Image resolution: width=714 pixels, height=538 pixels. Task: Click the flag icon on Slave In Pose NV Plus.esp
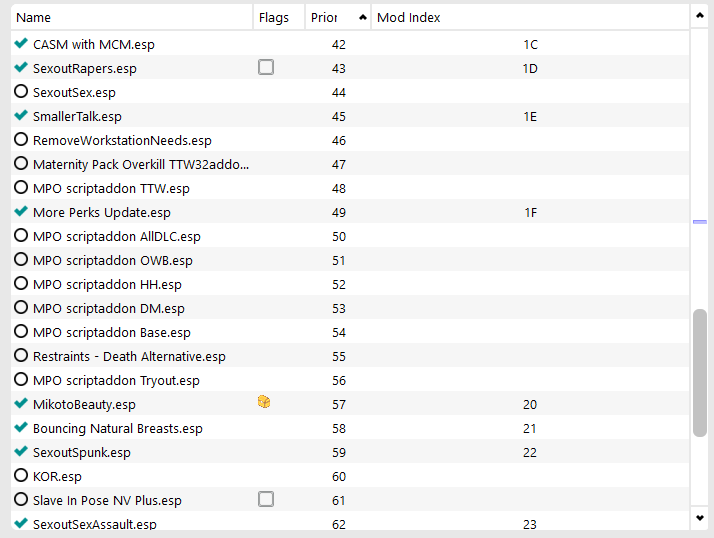(x=266, y=499)
